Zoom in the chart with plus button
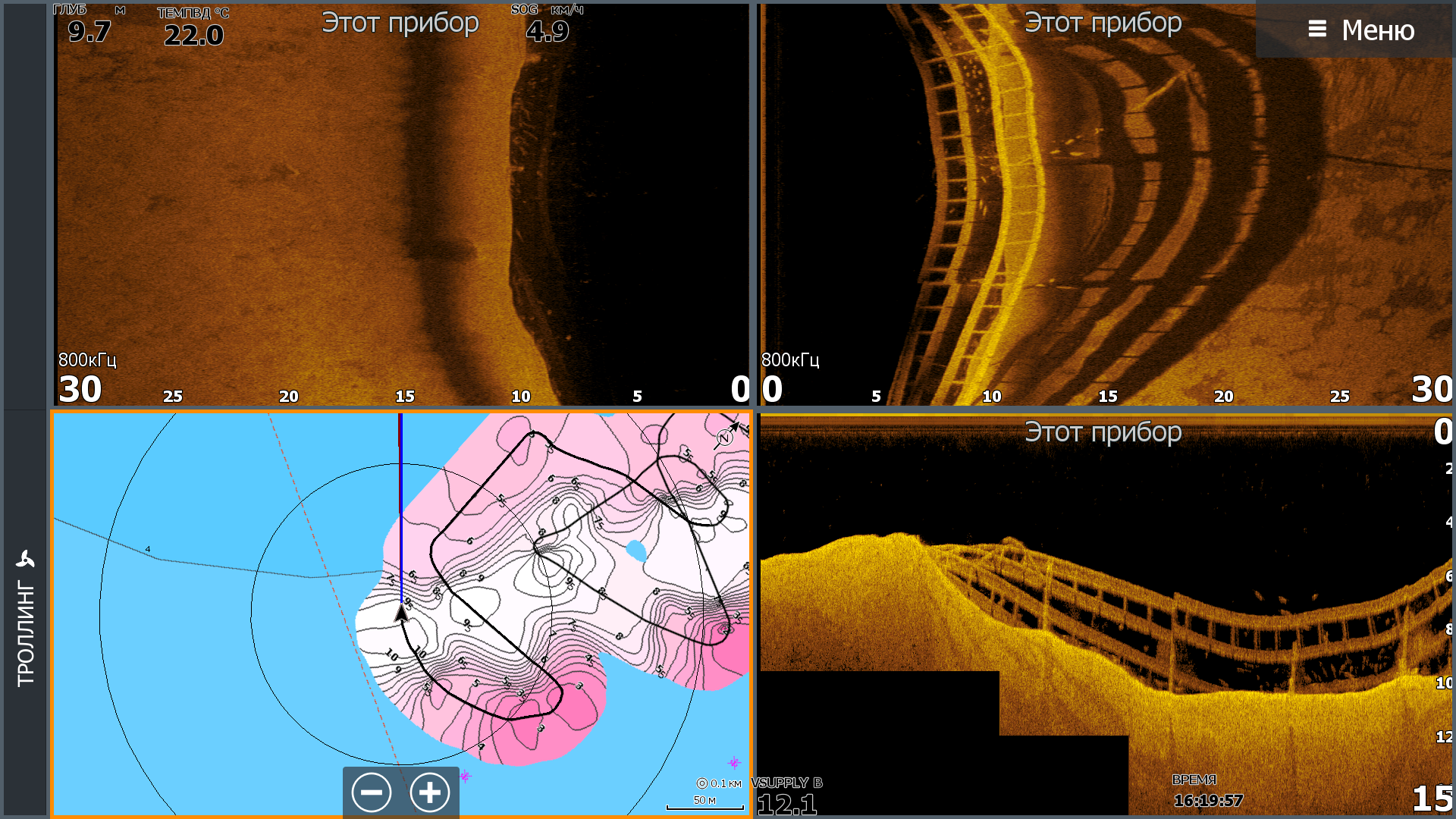1456x819 pixels. coord(430,792)
